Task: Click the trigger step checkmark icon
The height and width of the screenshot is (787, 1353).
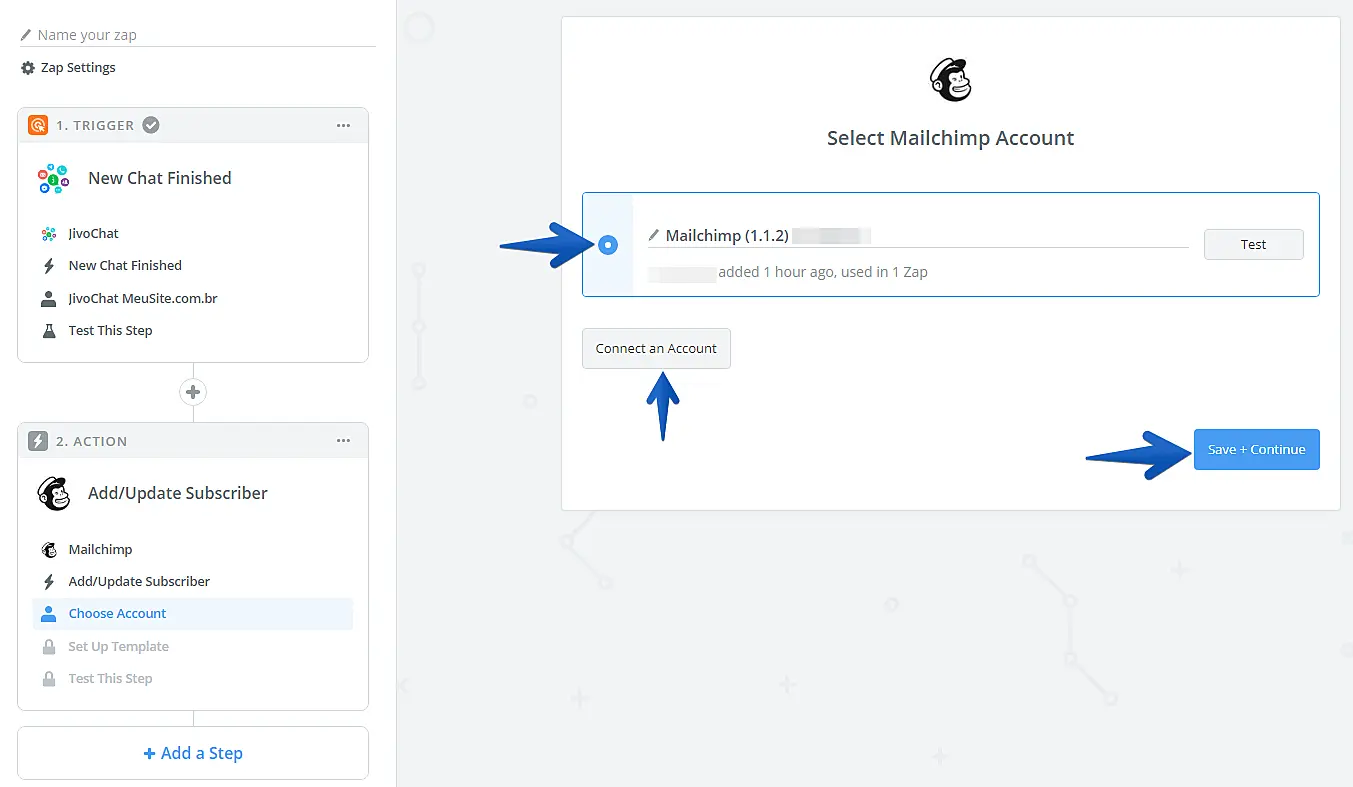Action: [151, 125]
